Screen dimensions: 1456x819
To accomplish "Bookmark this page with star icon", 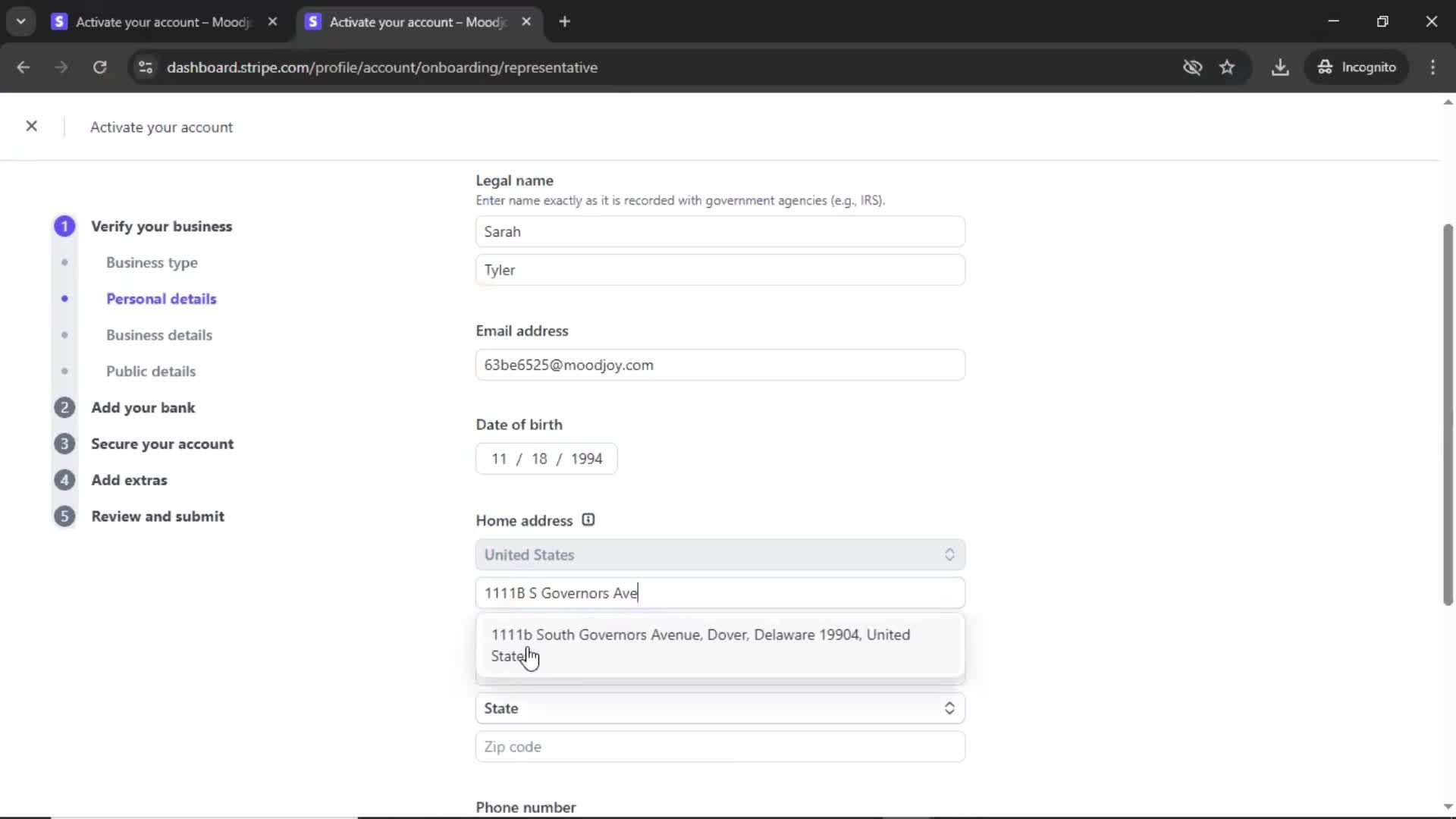I will pos(1227,67).
